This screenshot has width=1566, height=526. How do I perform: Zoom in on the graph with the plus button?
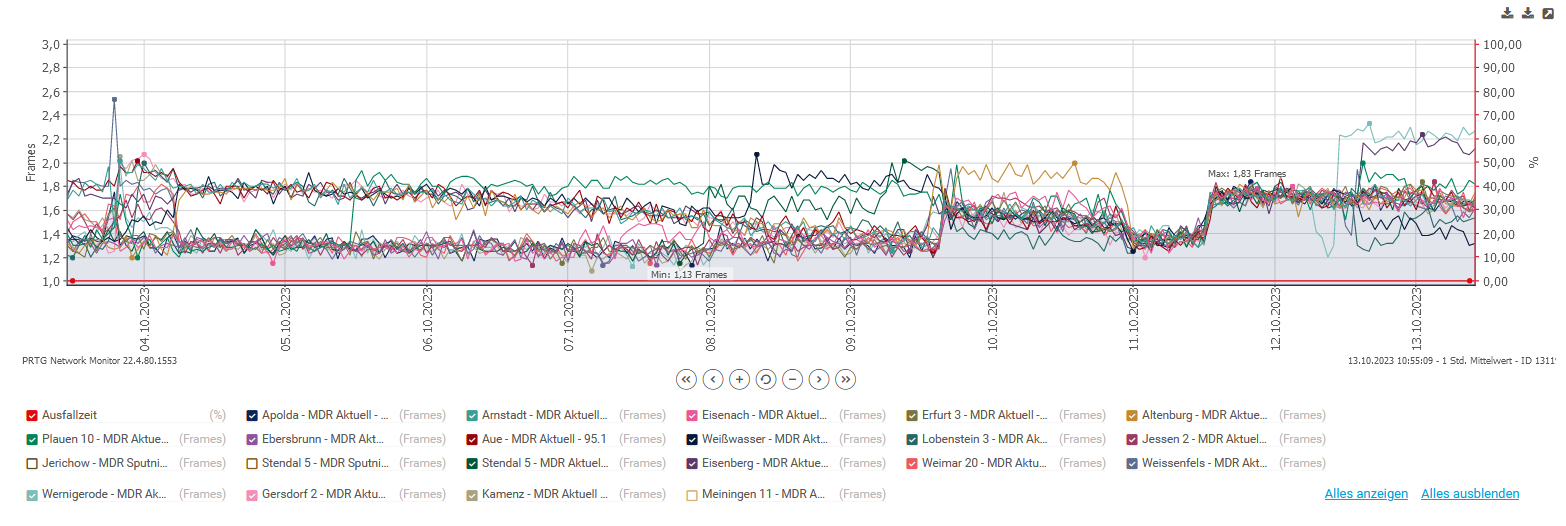(x=739, y=379)
